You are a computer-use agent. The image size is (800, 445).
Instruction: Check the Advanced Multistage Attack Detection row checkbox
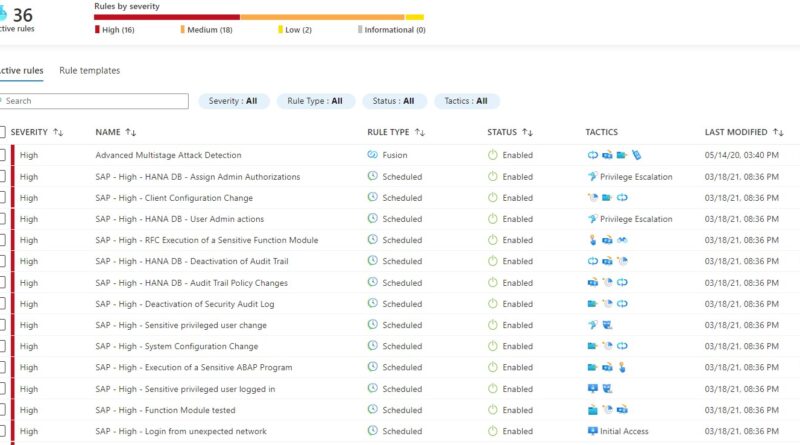click(x=2, y=155)
